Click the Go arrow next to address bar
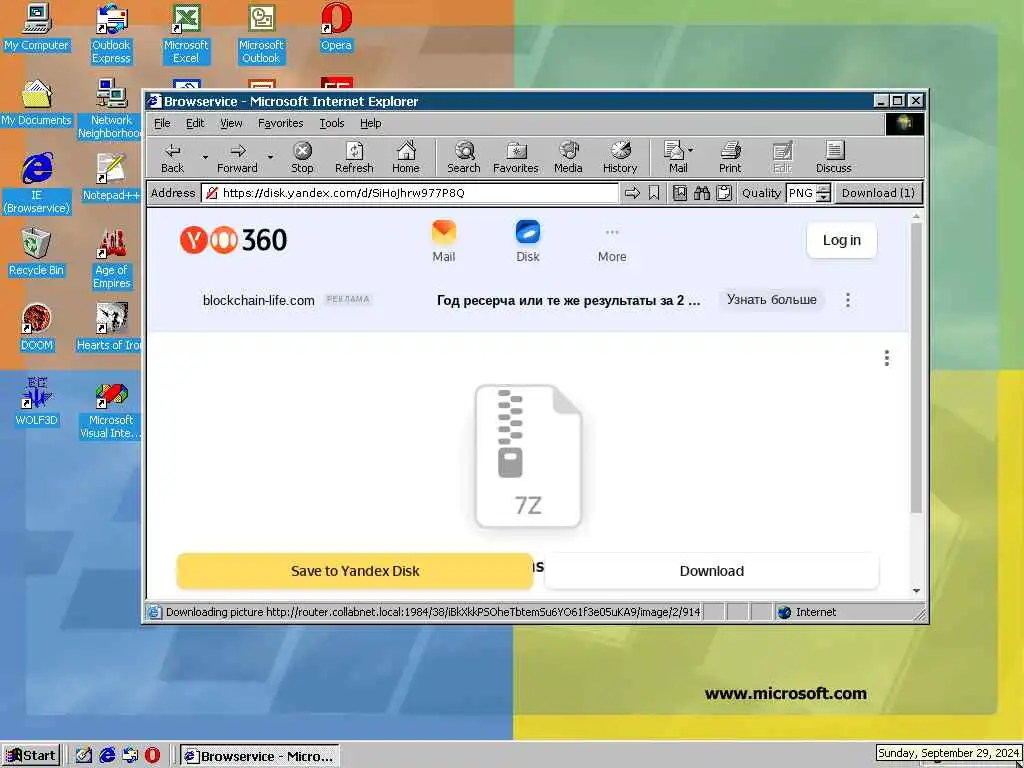Image resolution: width=1024 pixels, height=768 pixels. tap(632, 193)
